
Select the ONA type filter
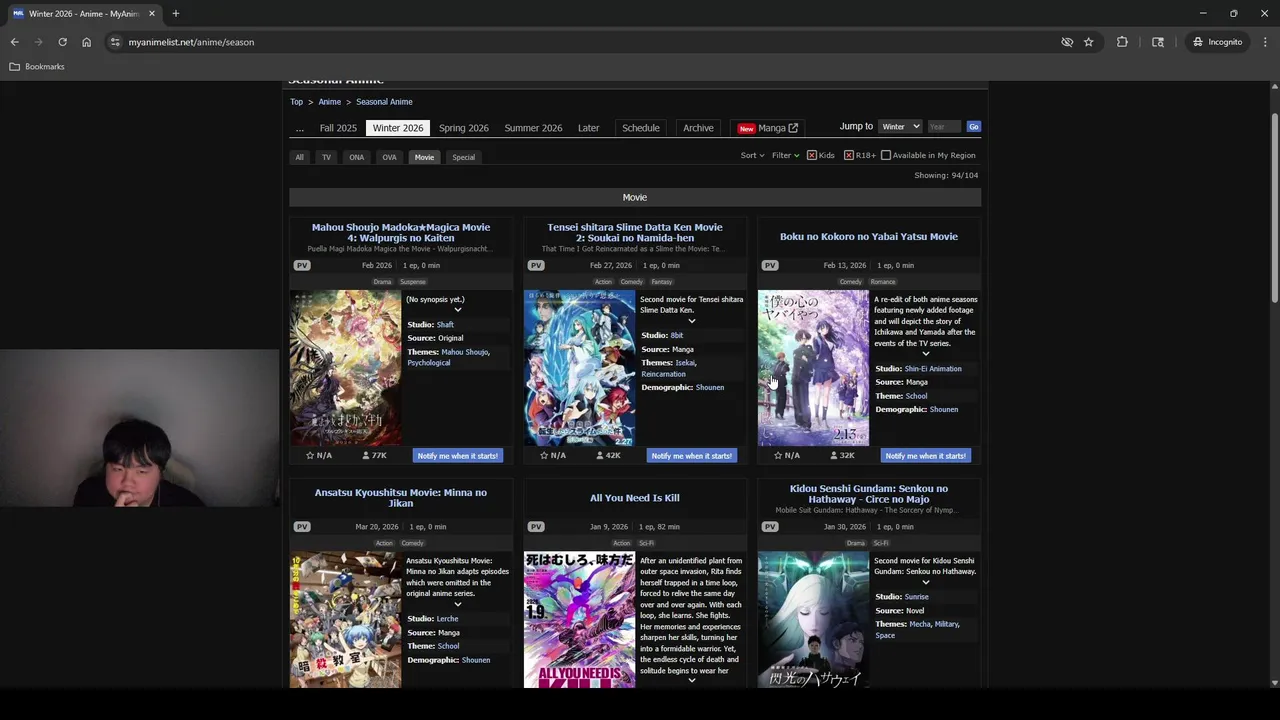tap(356, 157)
